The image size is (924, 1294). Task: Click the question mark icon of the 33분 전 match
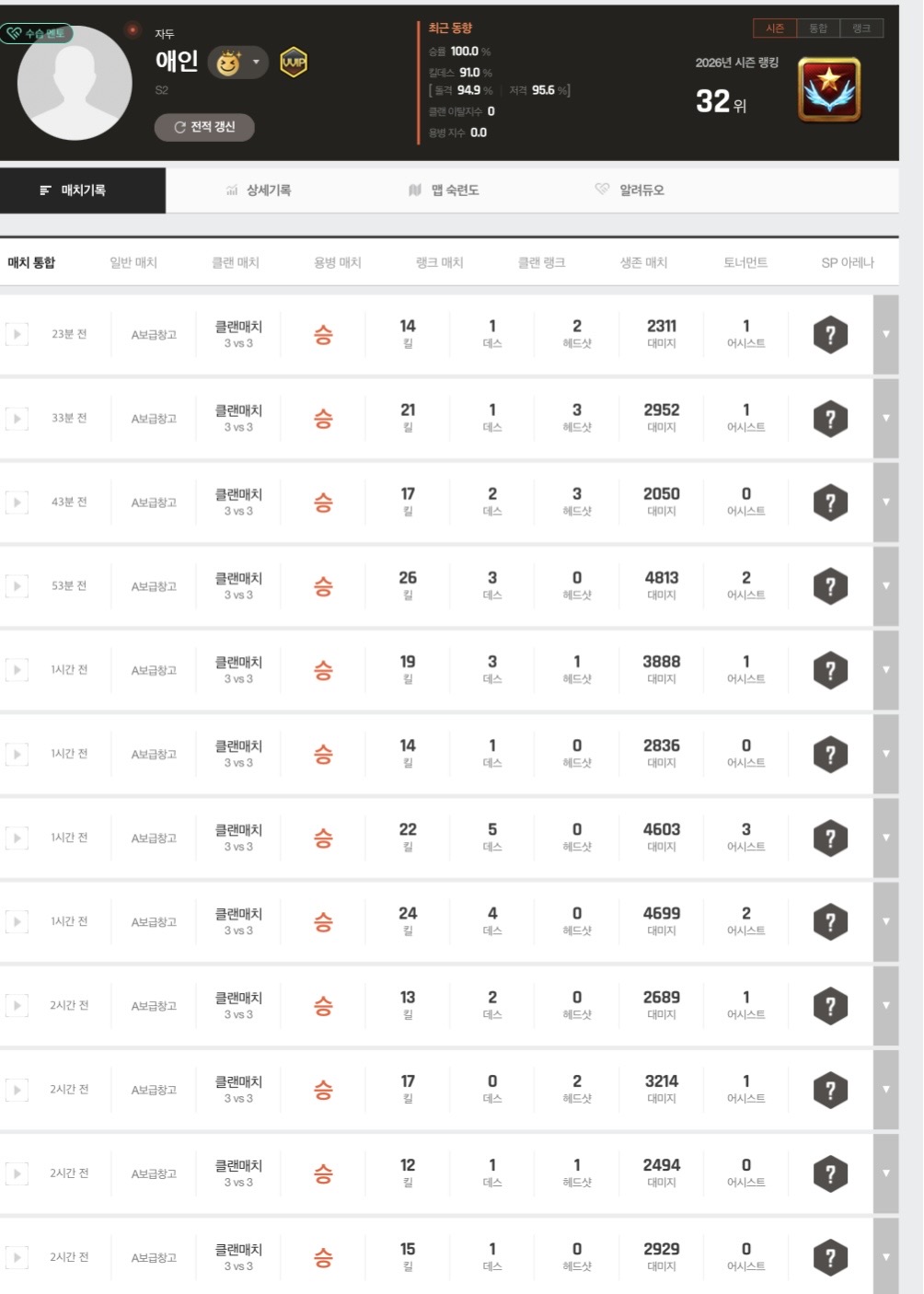830,419
